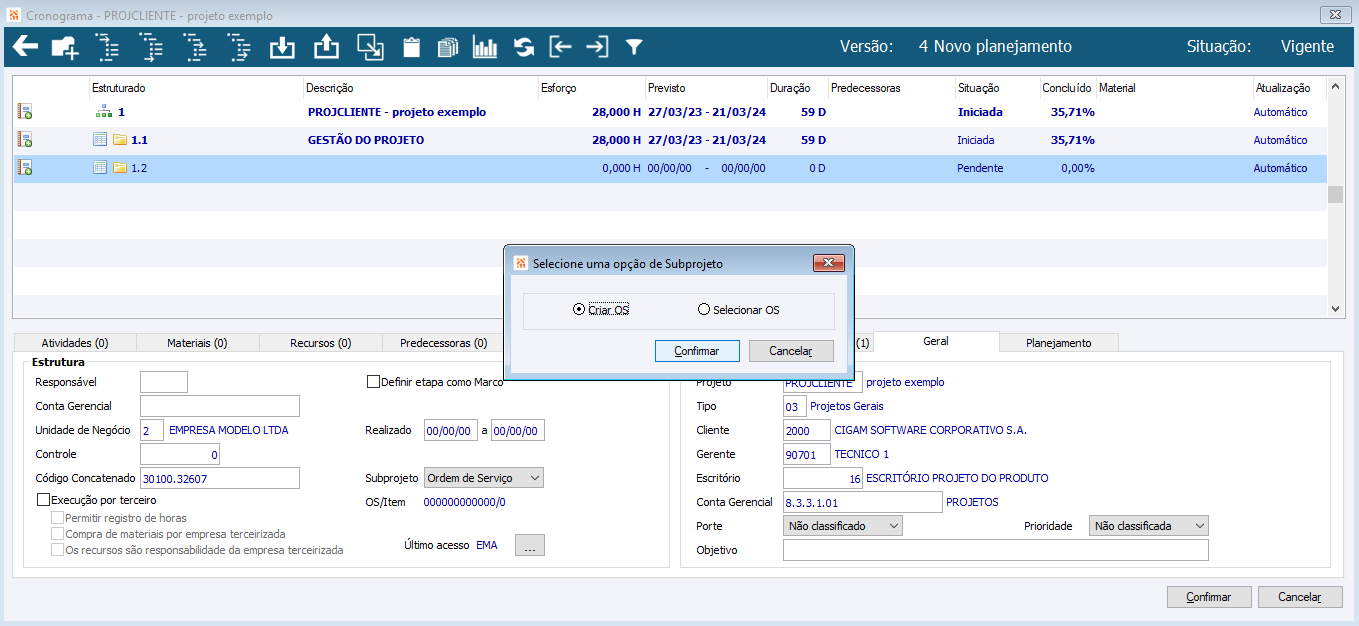
Task: Click the table icon in row 1.1
Action: [100, 140]
